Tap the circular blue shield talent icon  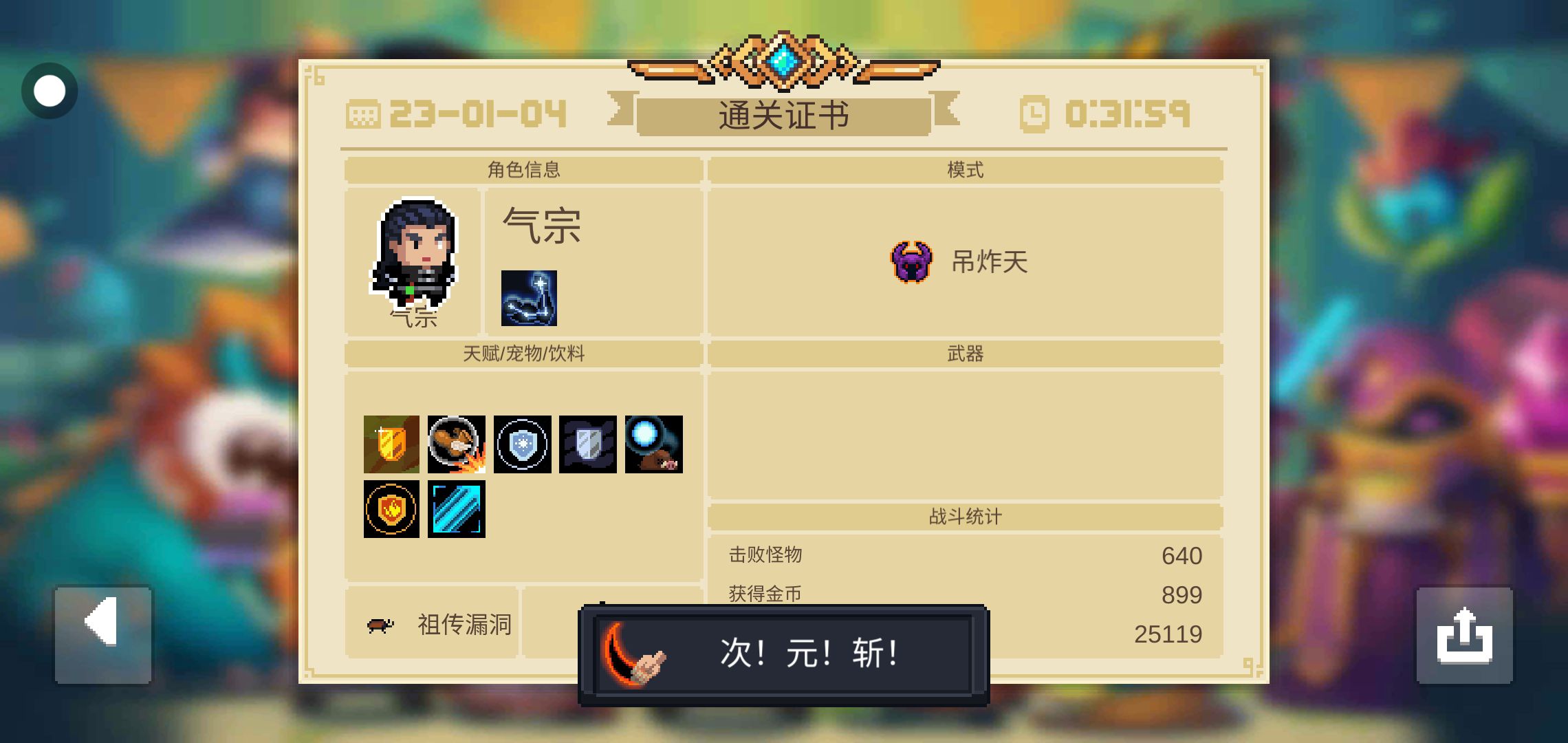[x=523, y=444]
